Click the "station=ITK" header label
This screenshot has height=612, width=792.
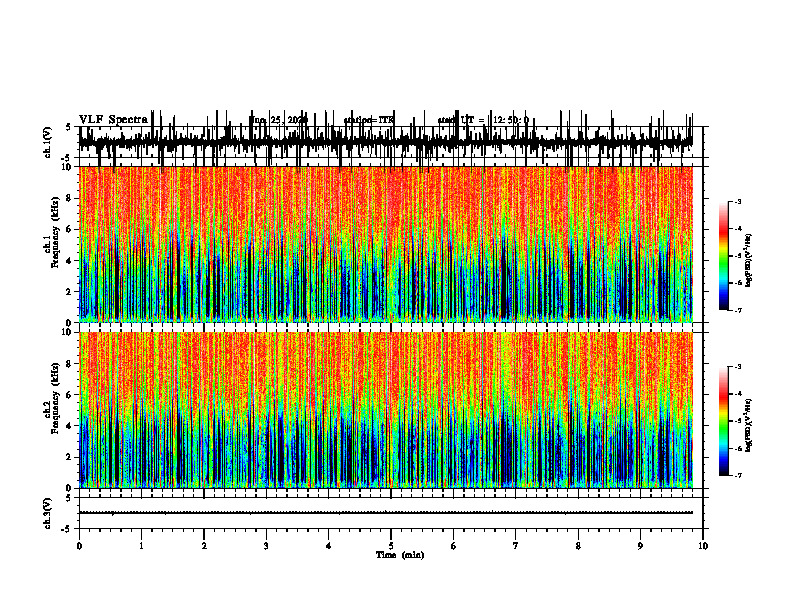pos(368,120)
